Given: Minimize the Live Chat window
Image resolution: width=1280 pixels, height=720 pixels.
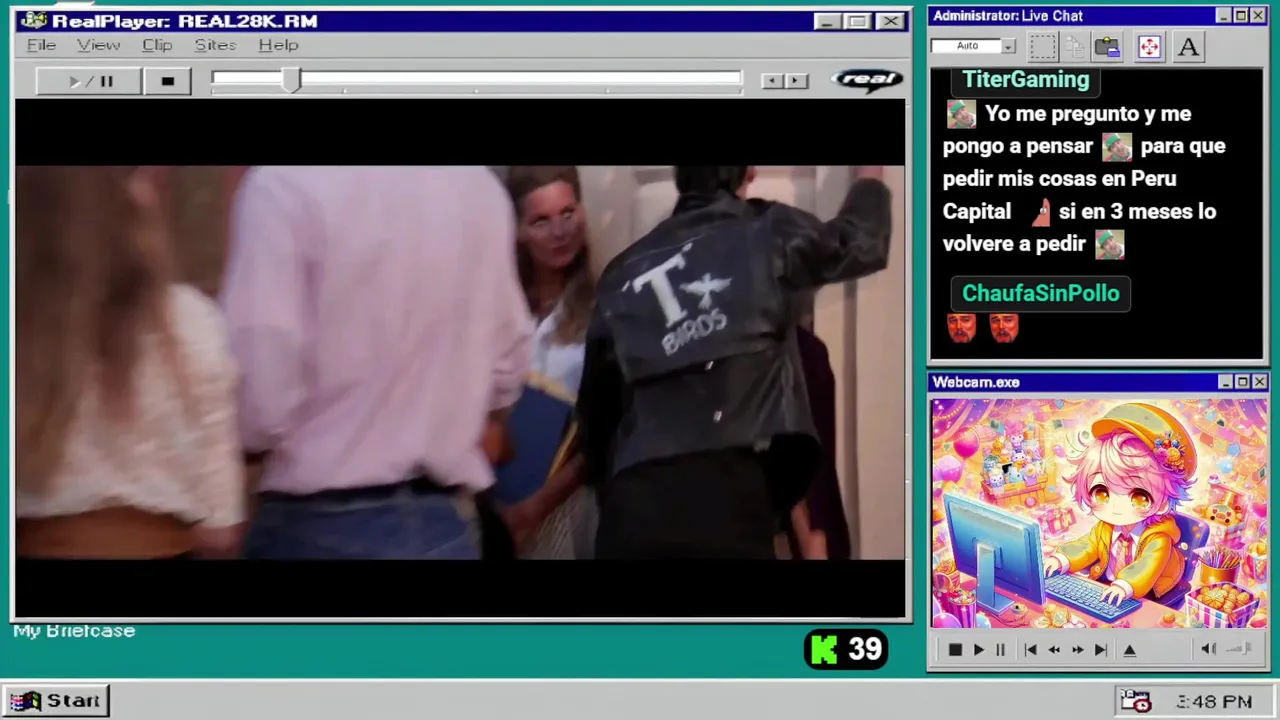Looking at the screenshot, I should click(x=1223, y=16).
